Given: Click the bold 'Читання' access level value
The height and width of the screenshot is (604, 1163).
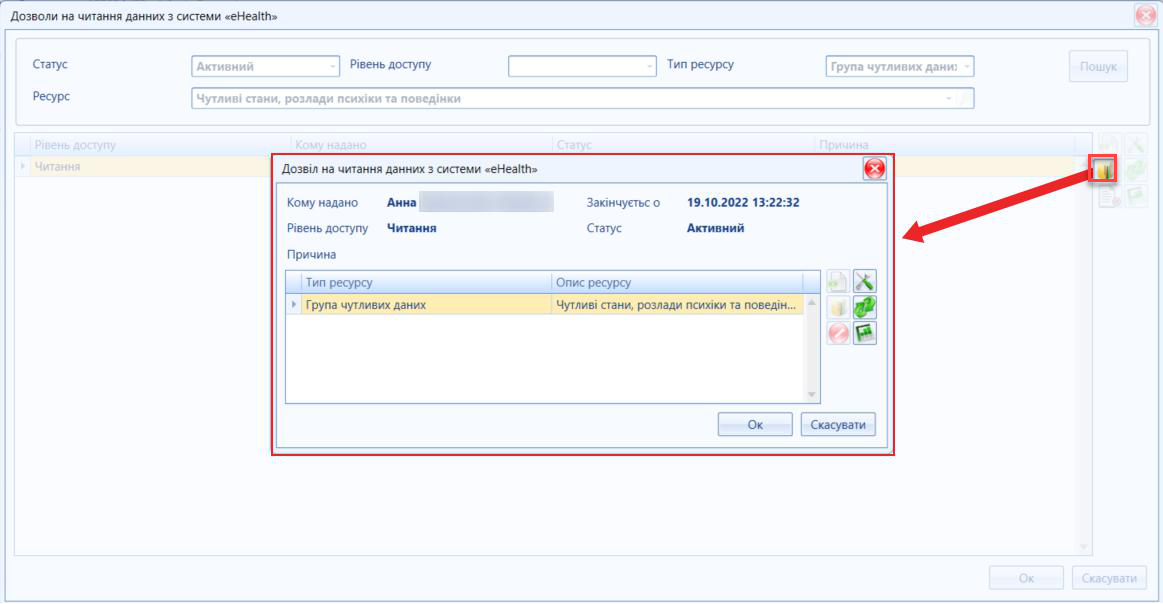Looking at the screenshot, I should coord(412,228).
